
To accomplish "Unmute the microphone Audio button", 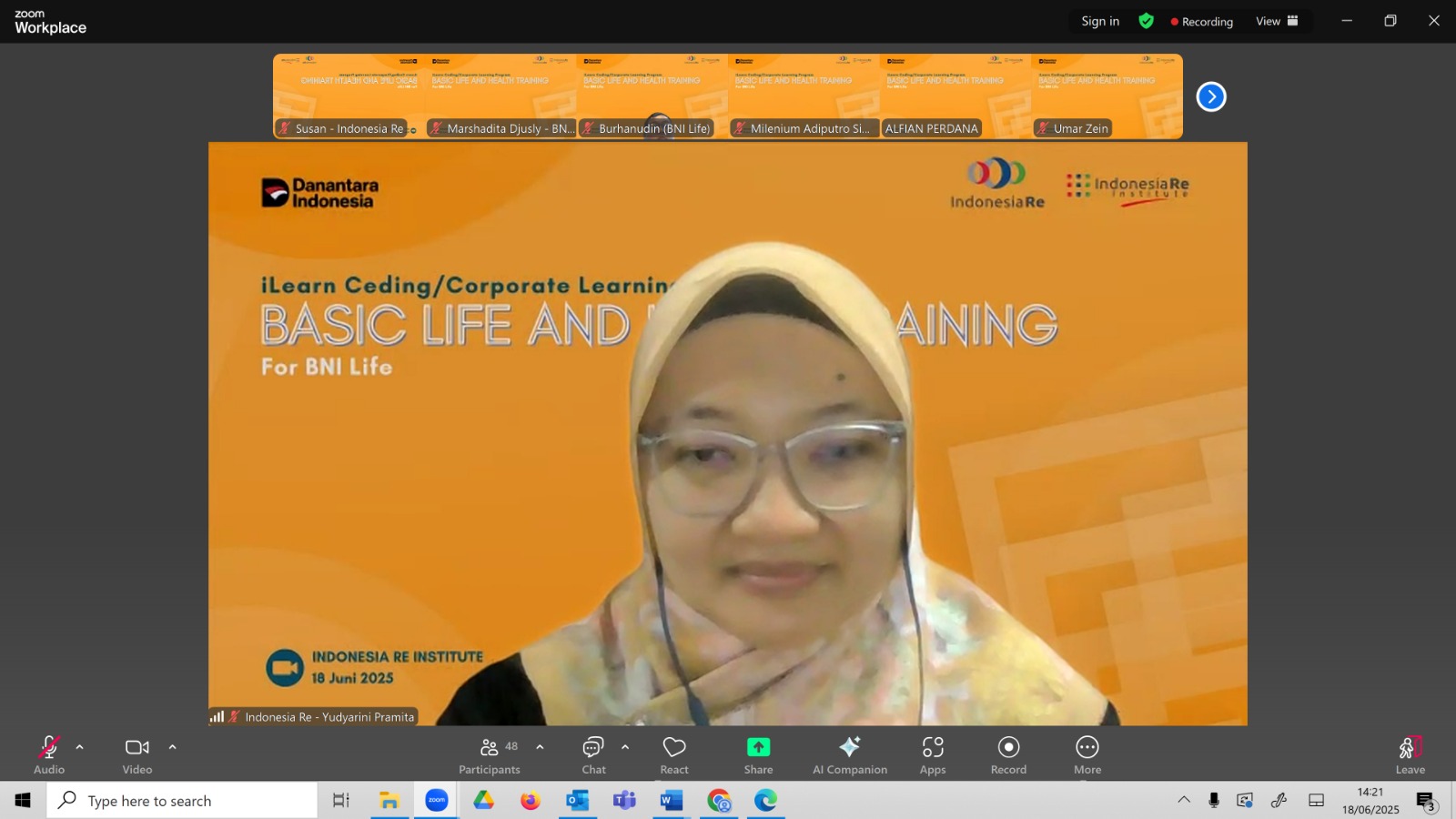I will (49, 755).
